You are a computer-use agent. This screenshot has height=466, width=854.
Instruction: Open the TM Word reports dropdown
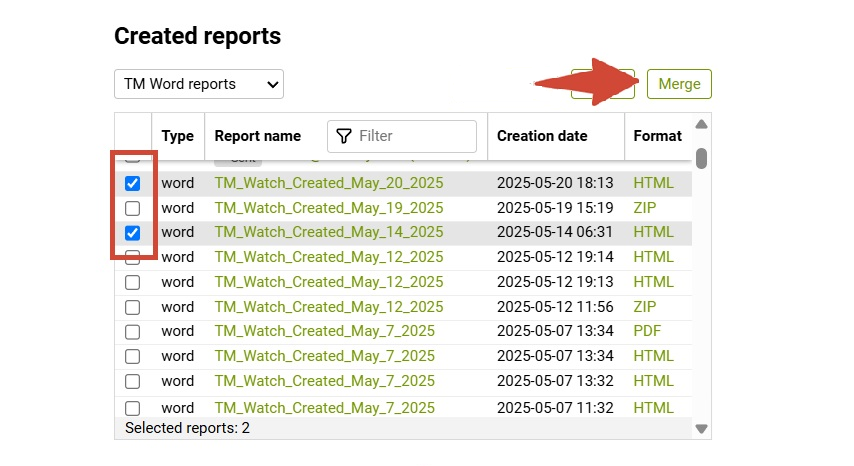point(199,84)
